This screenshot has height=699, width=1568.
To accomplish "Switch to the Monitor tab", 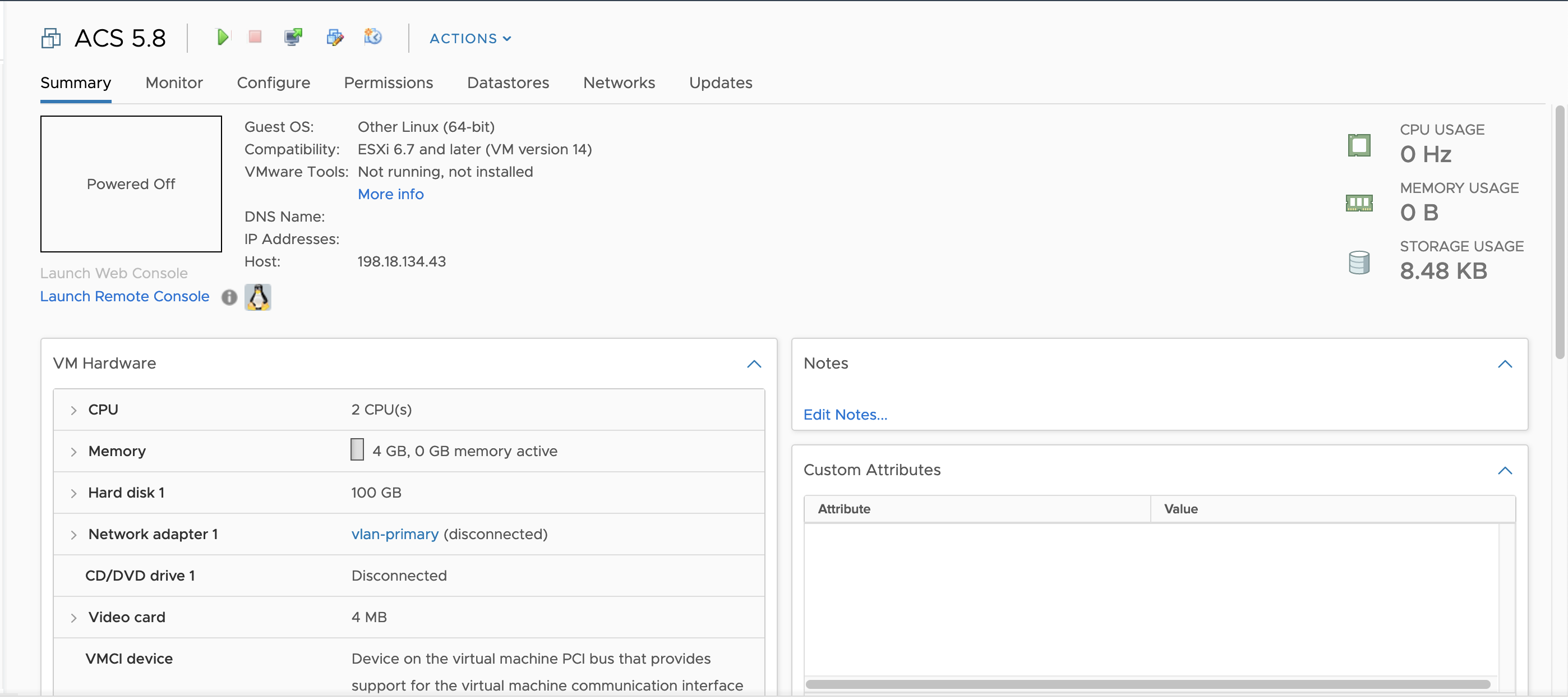I will click(174, 83).
